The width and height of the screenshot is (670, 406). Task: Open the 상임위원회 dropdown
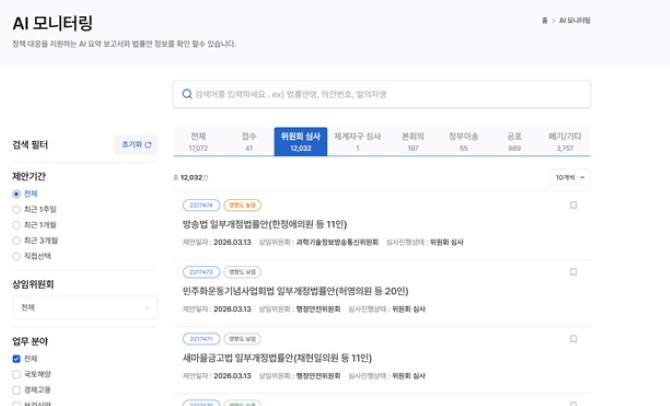pyautogui.click(x=84, y=307)
